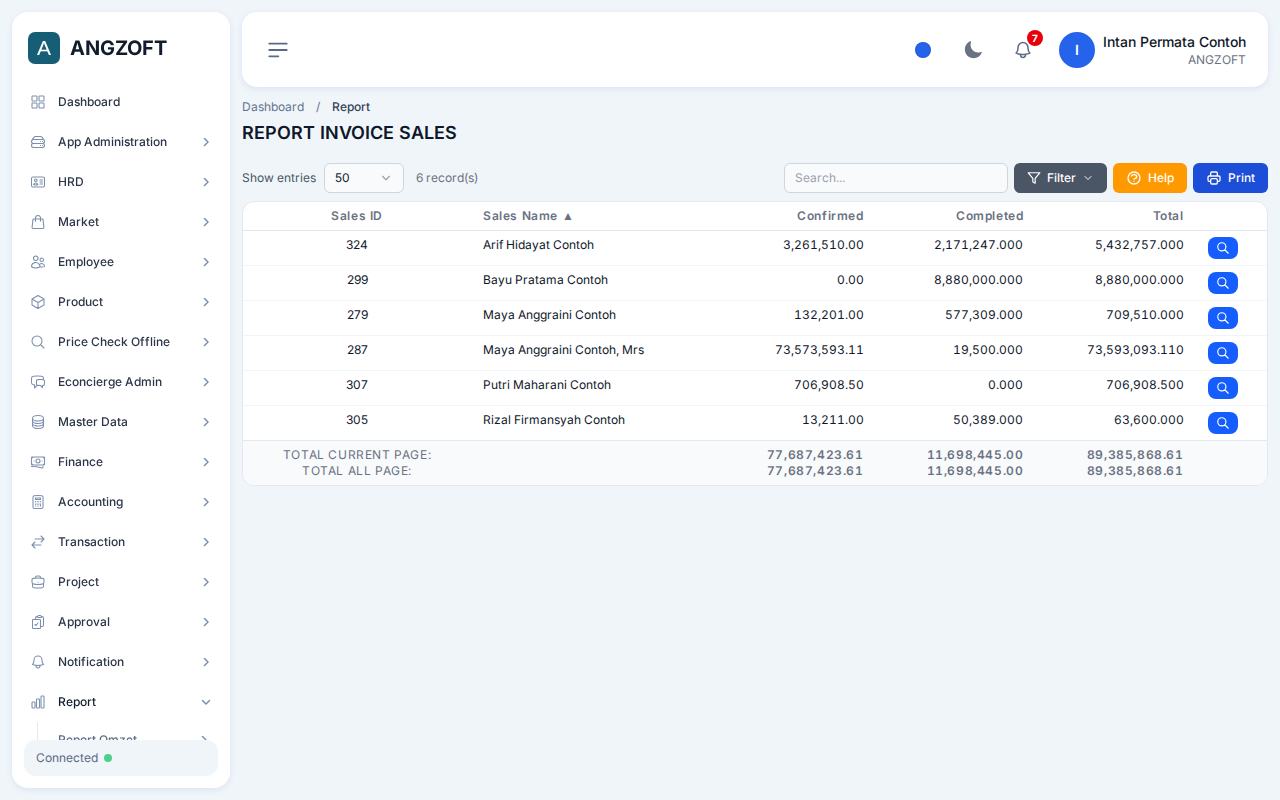The width and height of the screenshot is (1280, 800).
Task: Open Dashboard in the sidebar
Action: click(x=121, y=102)
